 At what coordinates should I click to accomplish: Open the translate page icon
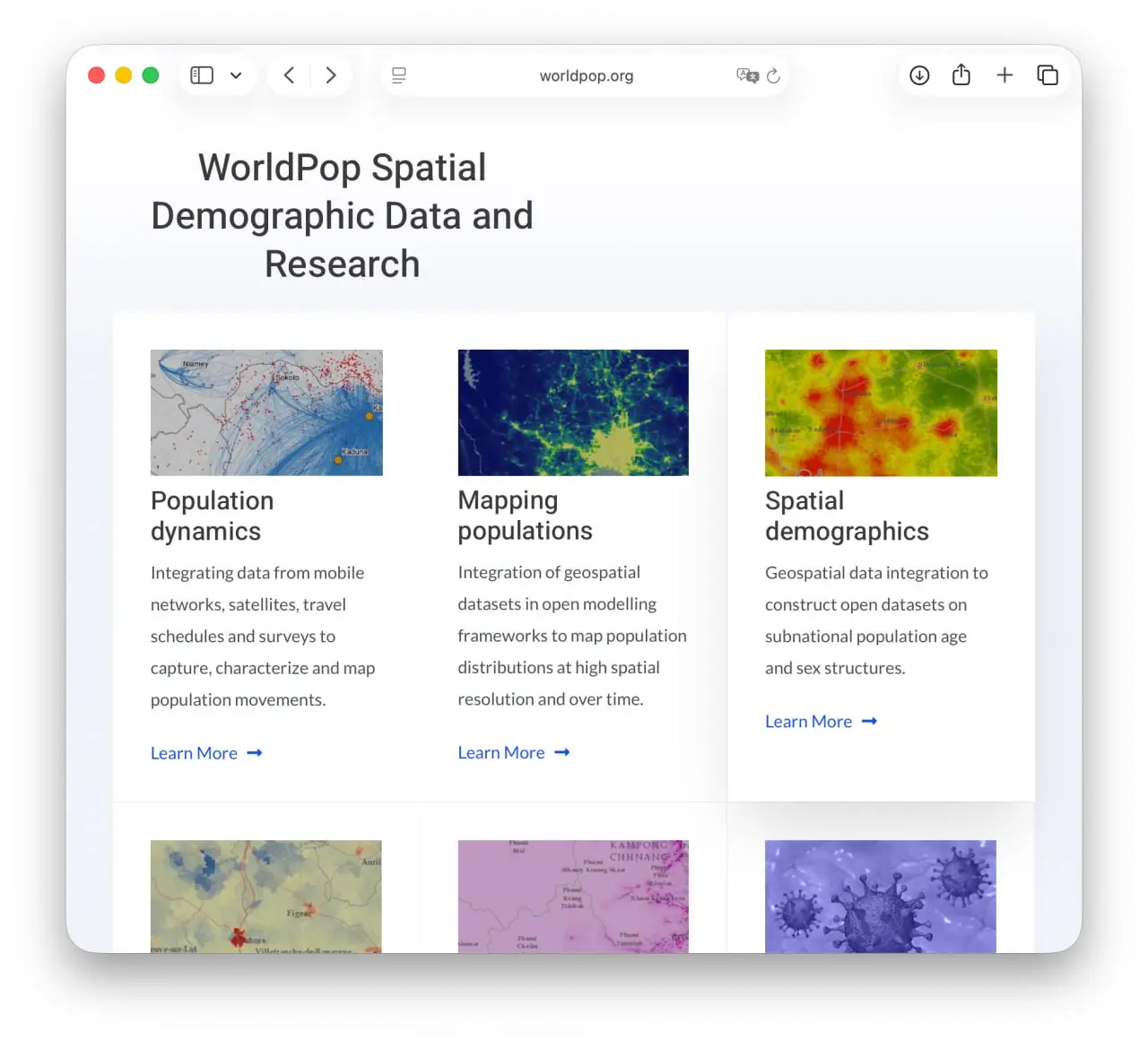click(x=747, y=75)
